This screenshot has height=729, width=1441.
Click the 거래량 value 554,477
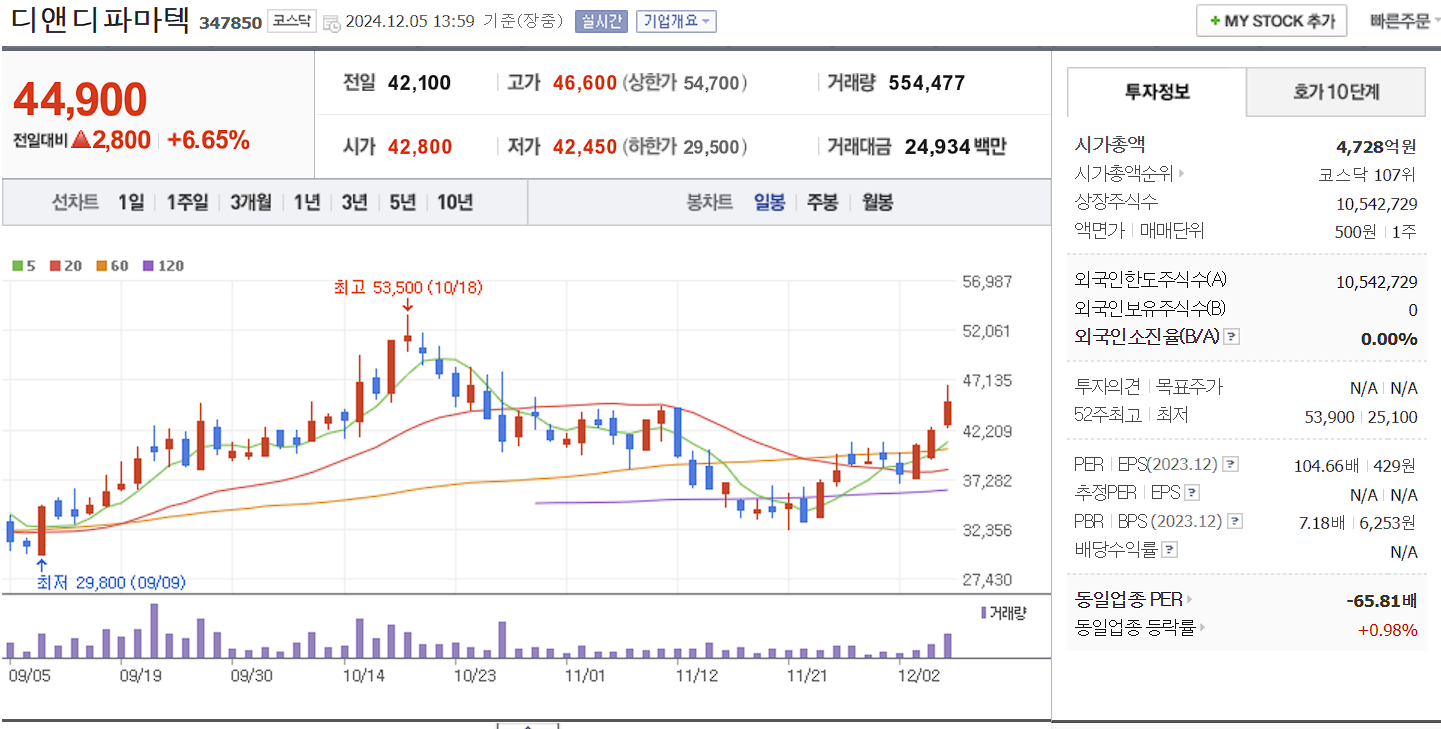[927, 83]
